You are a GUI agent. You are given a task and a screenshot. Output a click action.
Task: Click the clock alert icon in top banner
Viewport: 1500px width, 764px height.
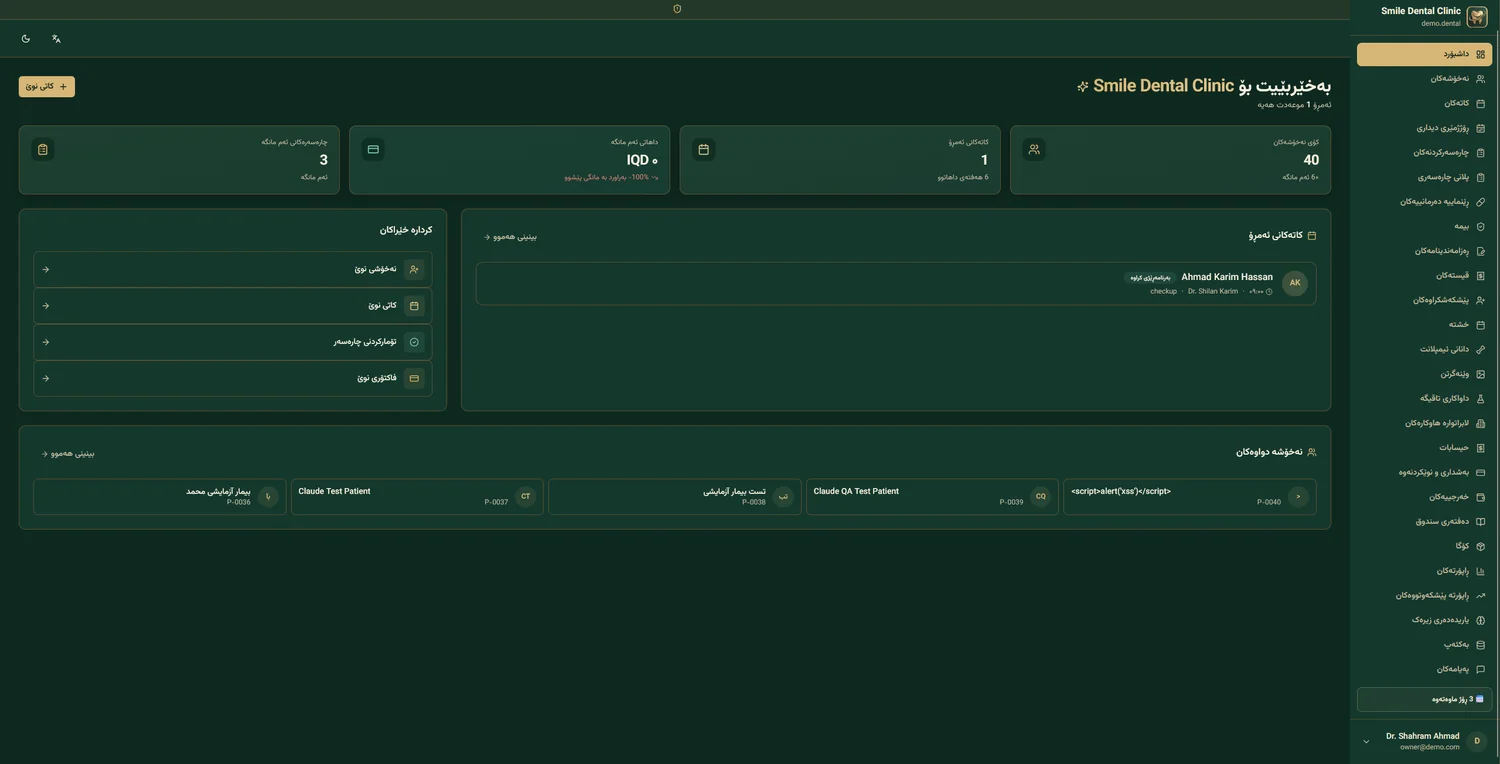(x=677, y=9)
